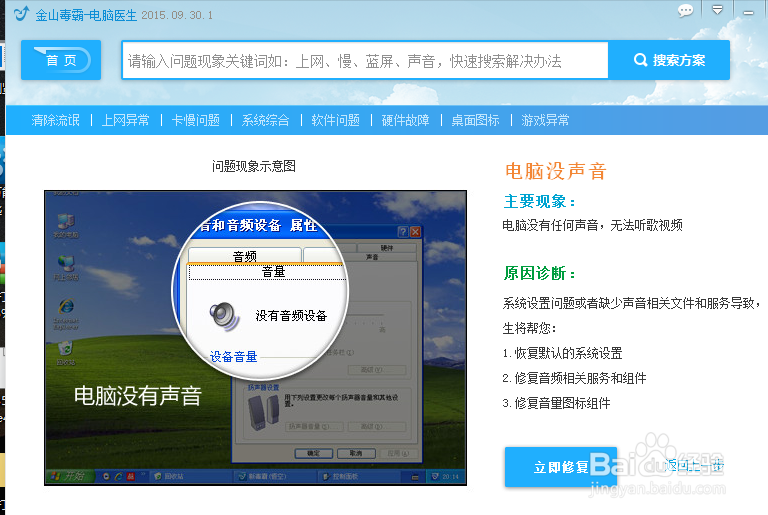The width and height of the screenshot is (768, 515).
Task: Open the 游戏异常 category
Action: point(545,120)
